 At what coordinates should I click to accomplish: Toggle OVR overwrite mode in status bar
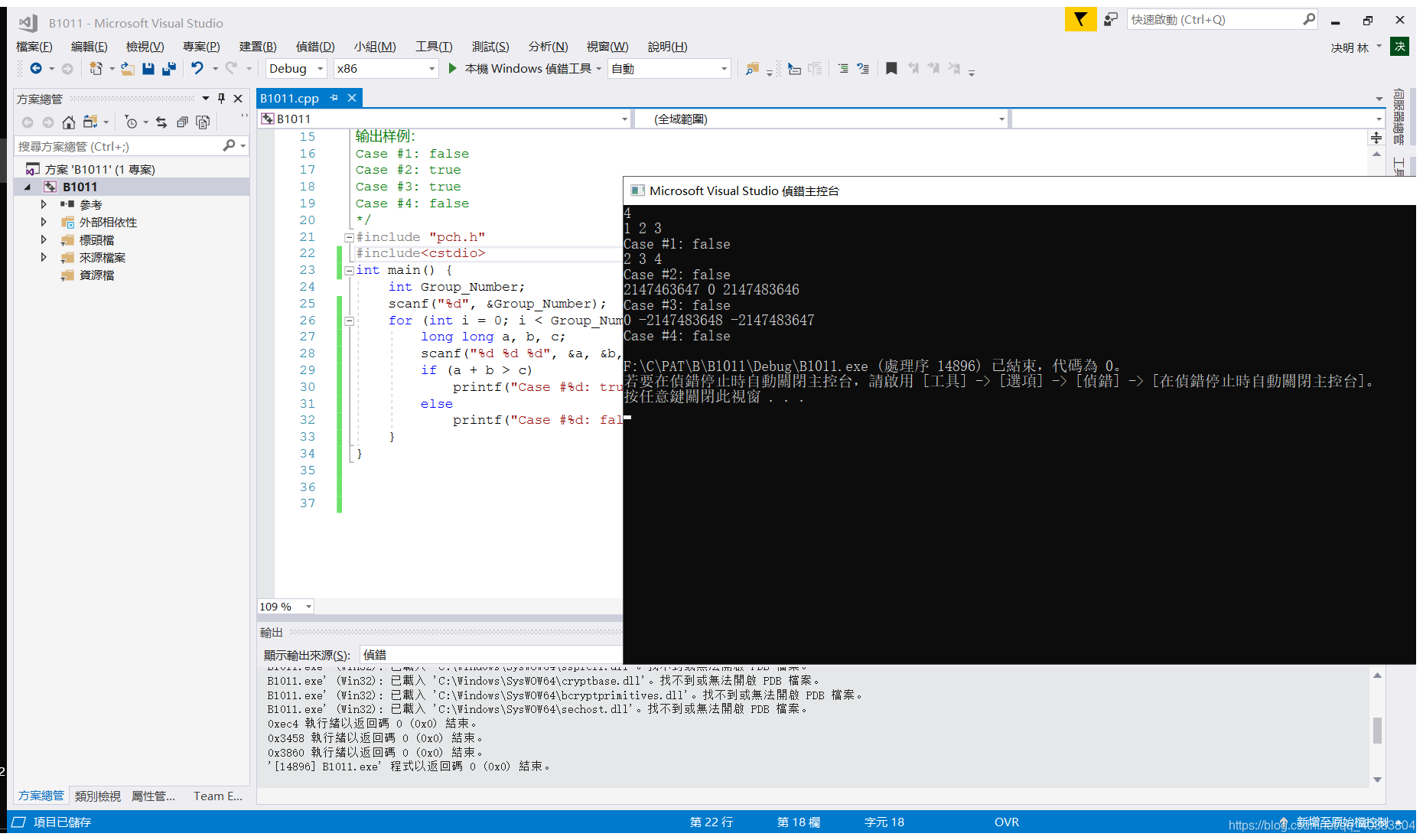pos(1006,822)
